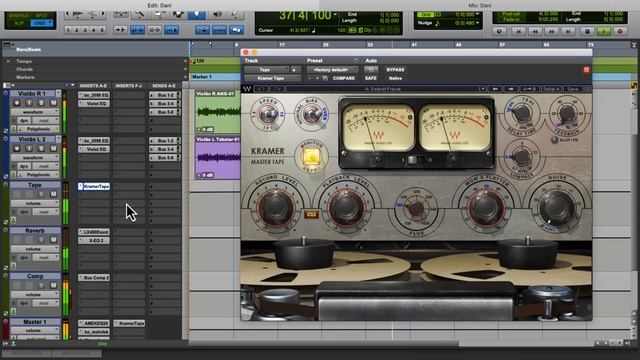Load previous preset with left arrow
Screen dimensions: 640x360
[495, 89]
